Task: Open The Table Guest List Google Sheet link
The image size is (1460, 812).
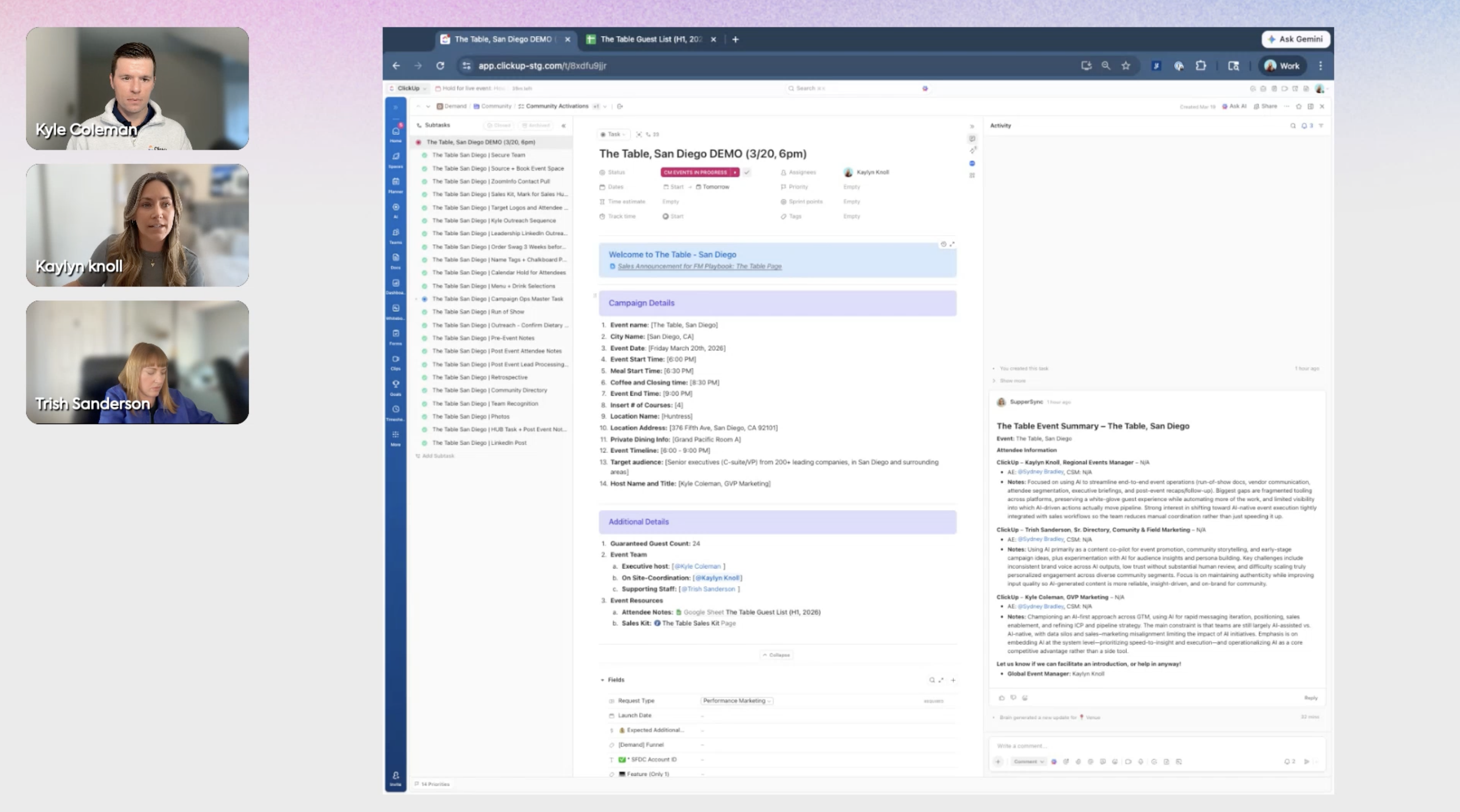Action: point(748,613)
